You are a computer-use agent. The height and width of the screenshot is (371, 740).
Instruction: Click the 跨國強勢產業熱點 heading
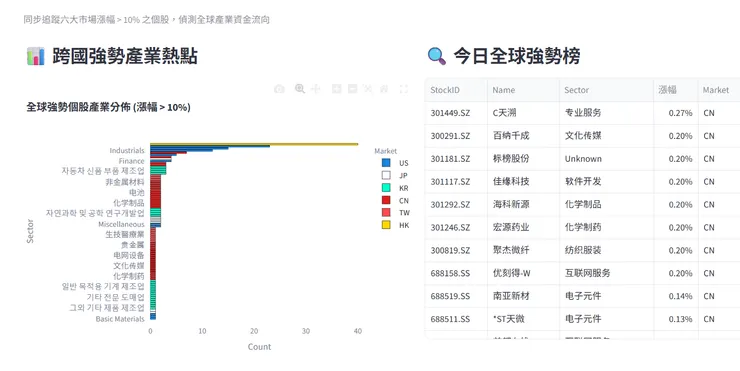[125, 56]
